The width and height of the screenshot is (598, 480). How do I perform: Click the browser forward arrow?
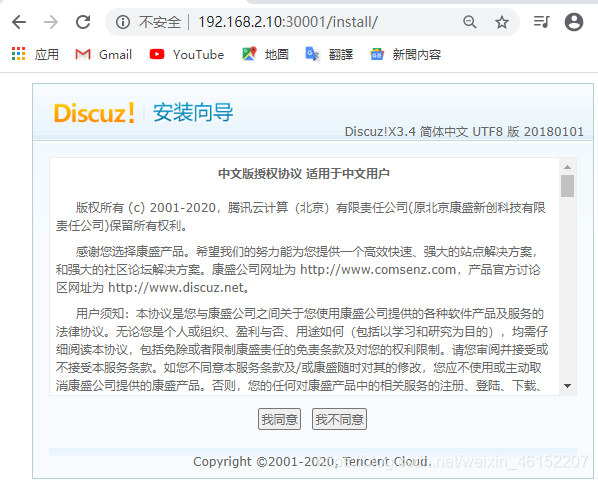pos(51,22)
